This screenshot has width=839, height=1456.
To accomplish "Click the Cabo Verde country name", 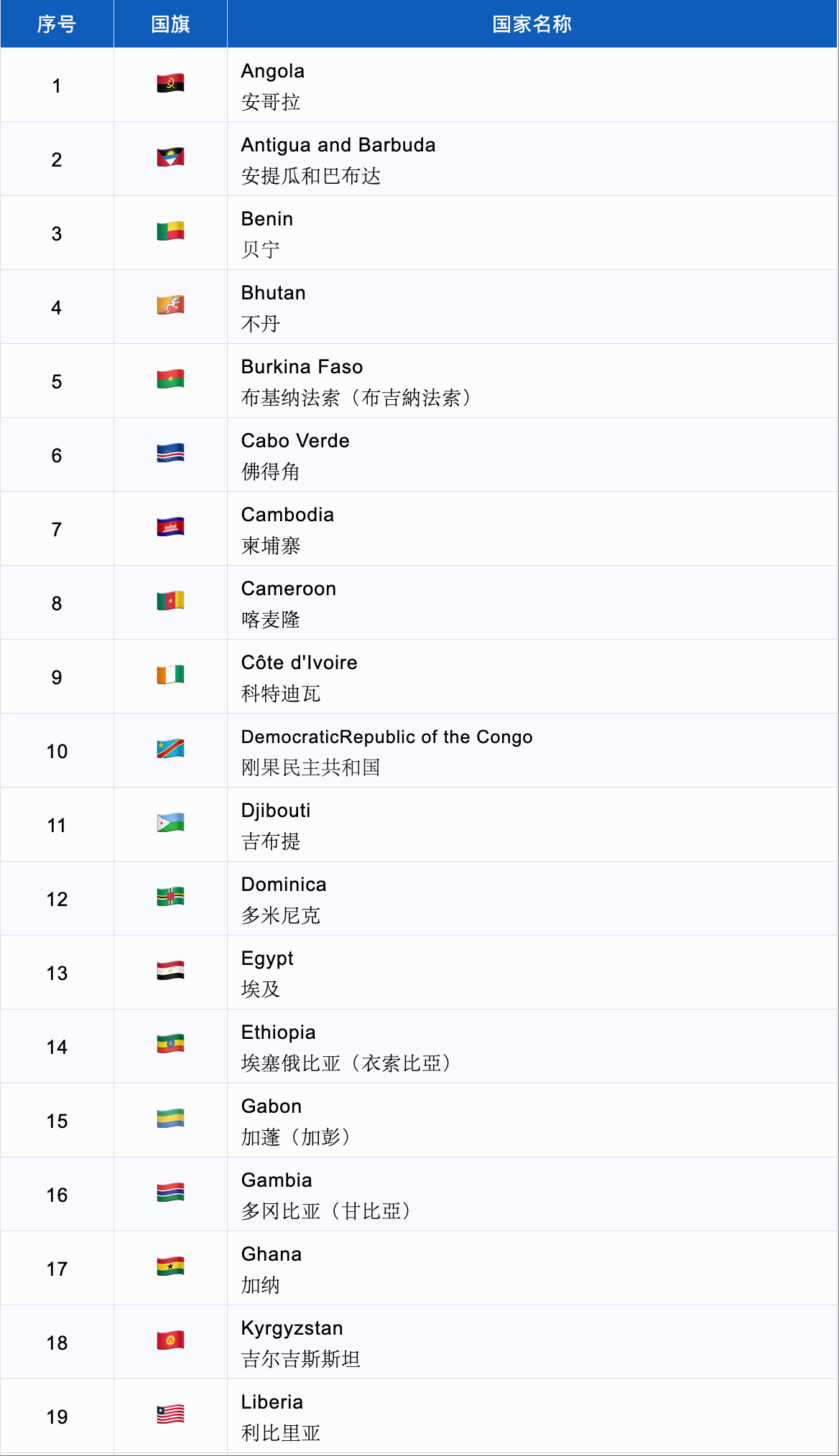I will [x=295, y=441].
